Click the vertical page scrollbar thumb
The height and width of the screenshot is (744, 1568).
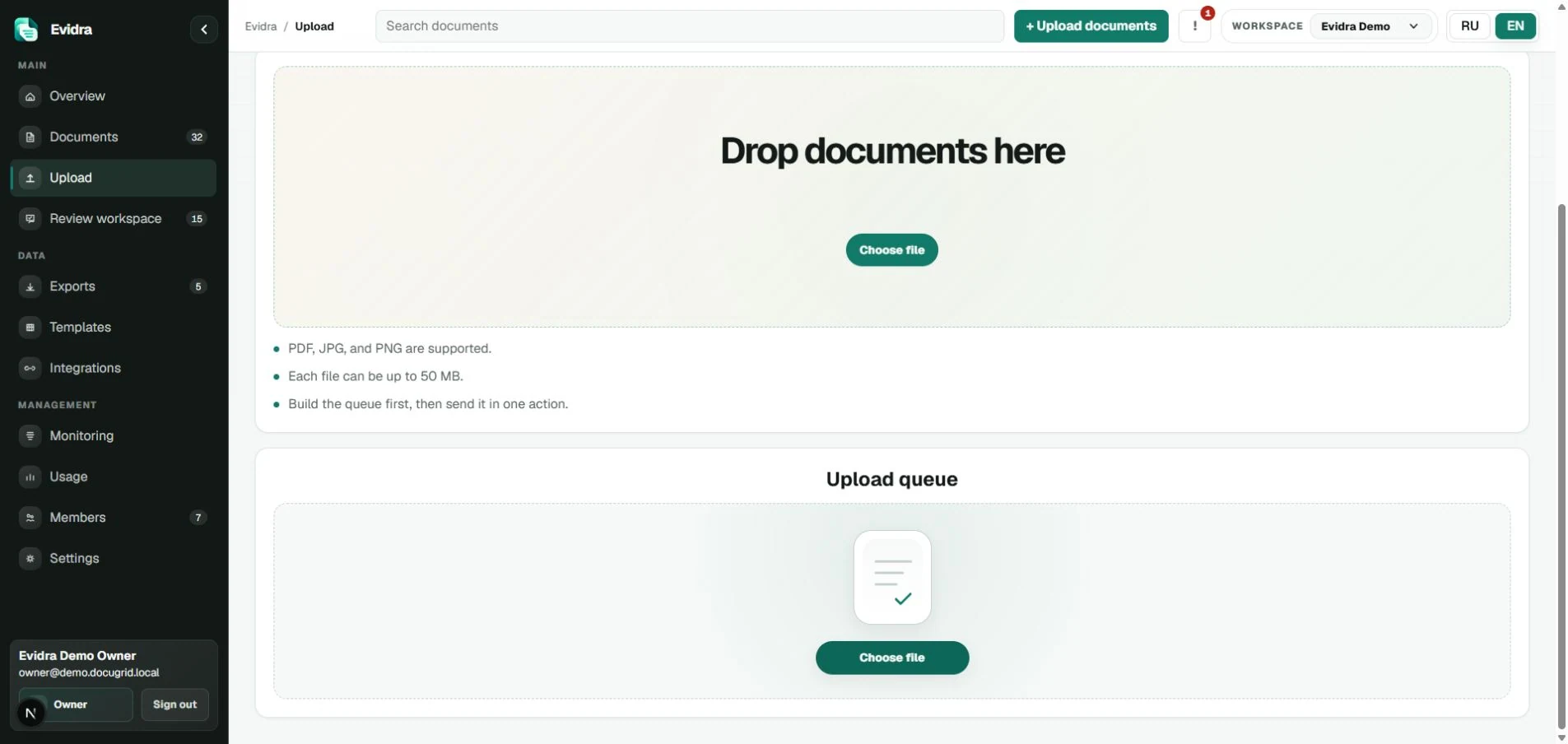[x=1561, y=465]
